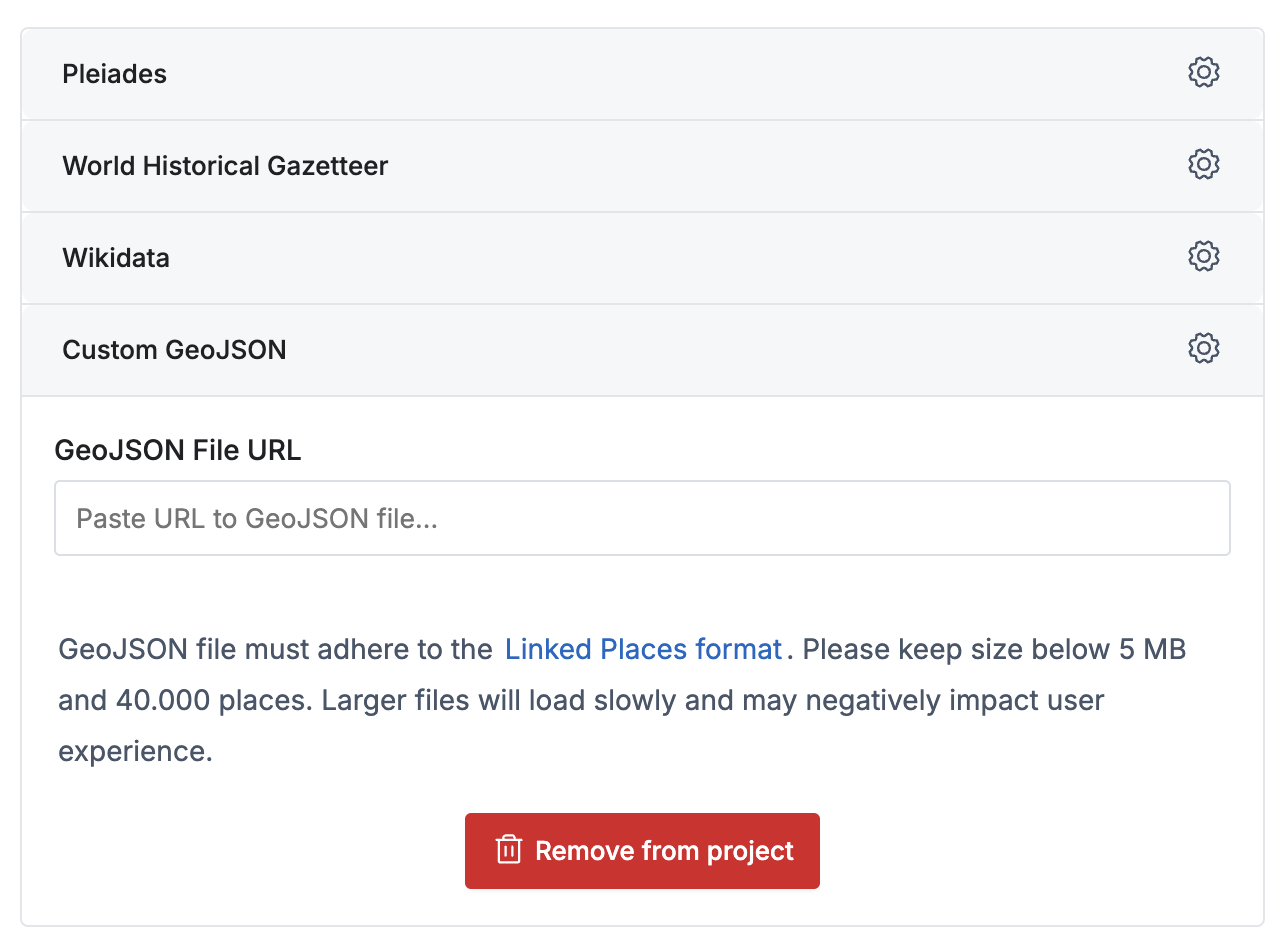Click the 'GeoJSON File URL' field label

click(178, 451)
